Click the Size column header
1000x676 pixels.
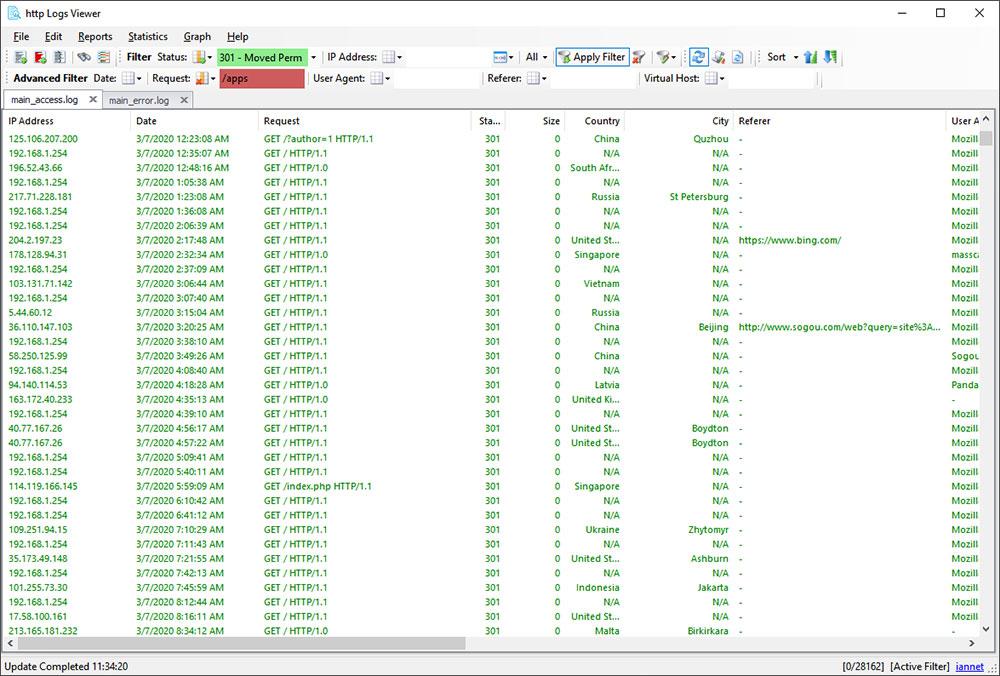(x=536, y=121)
